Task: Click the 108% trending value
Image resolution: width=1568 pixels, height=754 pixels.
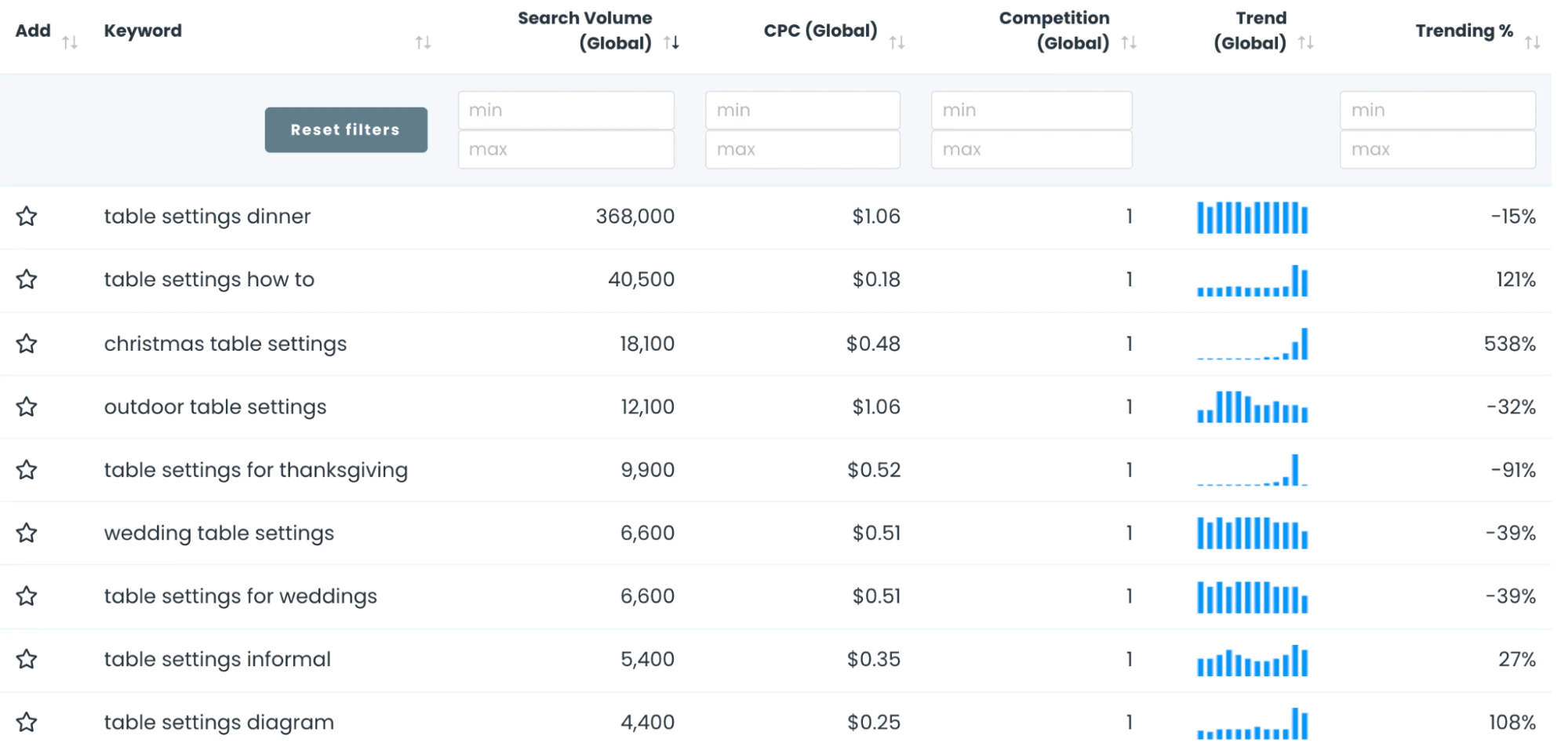Action: [1512, 723]
